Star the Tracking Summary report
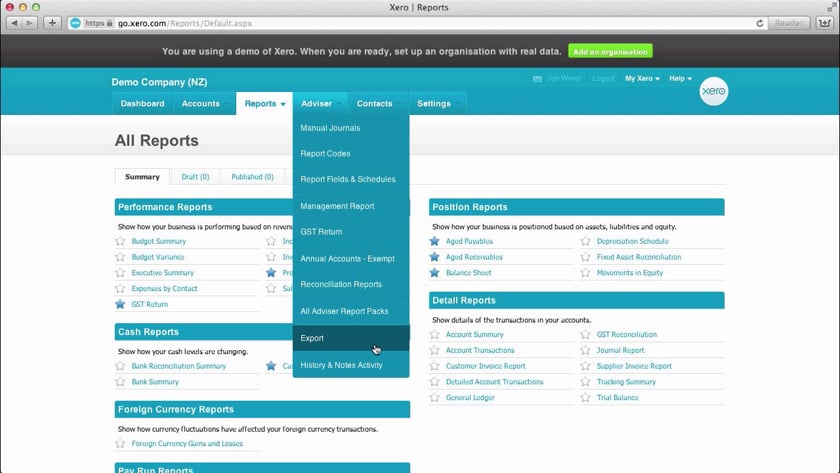Screen dimensions: 840x473 [586, 382]
